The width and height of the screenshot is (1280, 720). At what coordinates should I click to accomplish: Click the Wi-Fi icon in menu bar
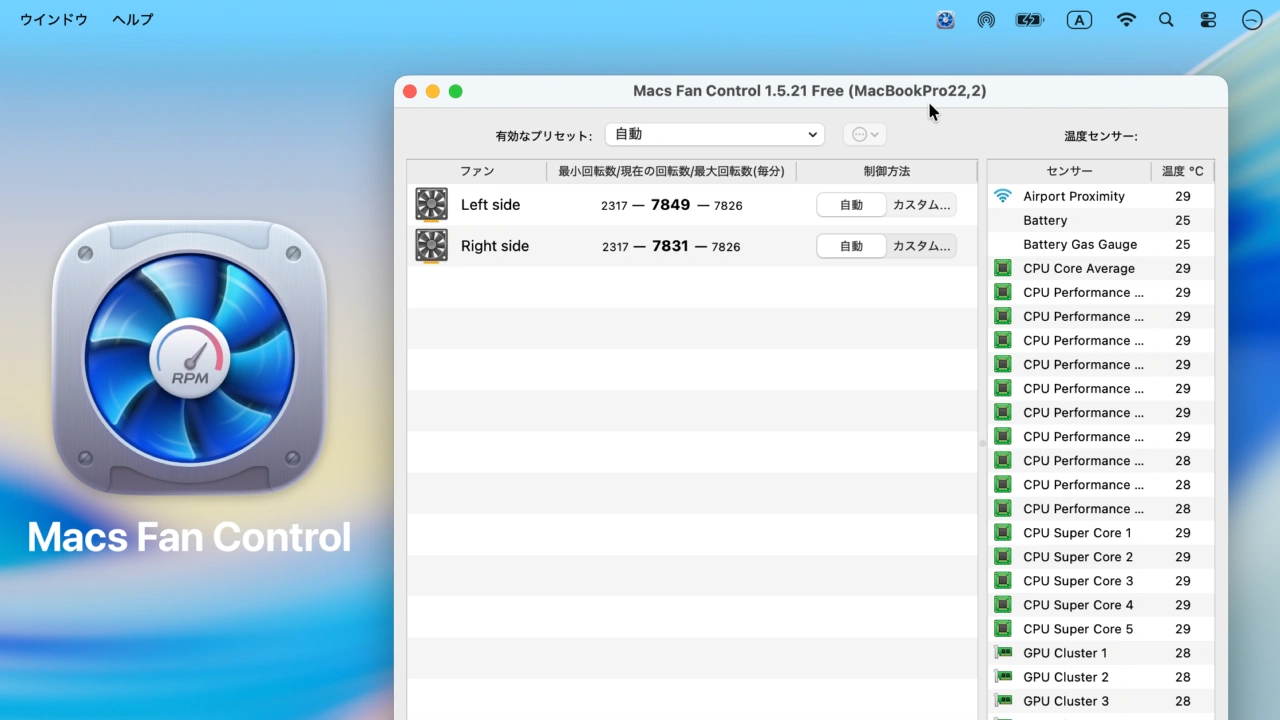tap(1126, 20)
